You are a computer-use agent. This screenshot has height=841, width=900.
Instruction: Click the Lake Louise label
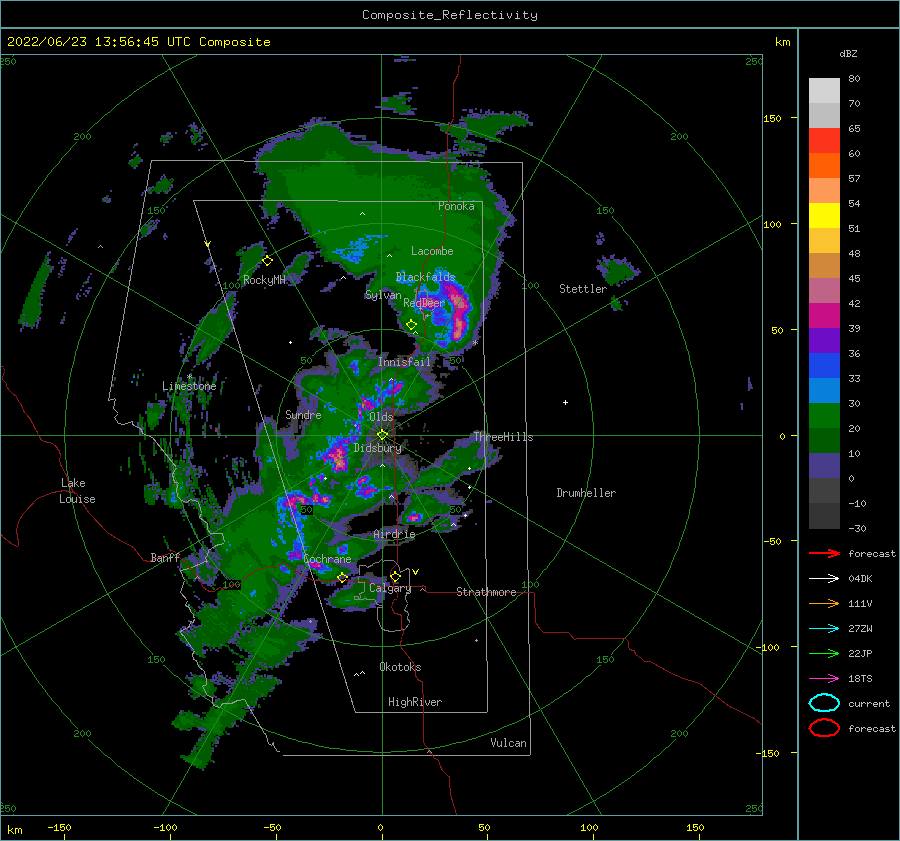[x=77, y=491]
